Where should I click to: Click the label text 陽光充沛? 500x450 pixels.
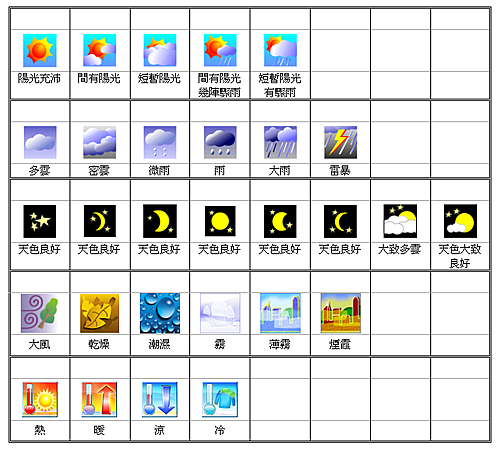(39, 79)
